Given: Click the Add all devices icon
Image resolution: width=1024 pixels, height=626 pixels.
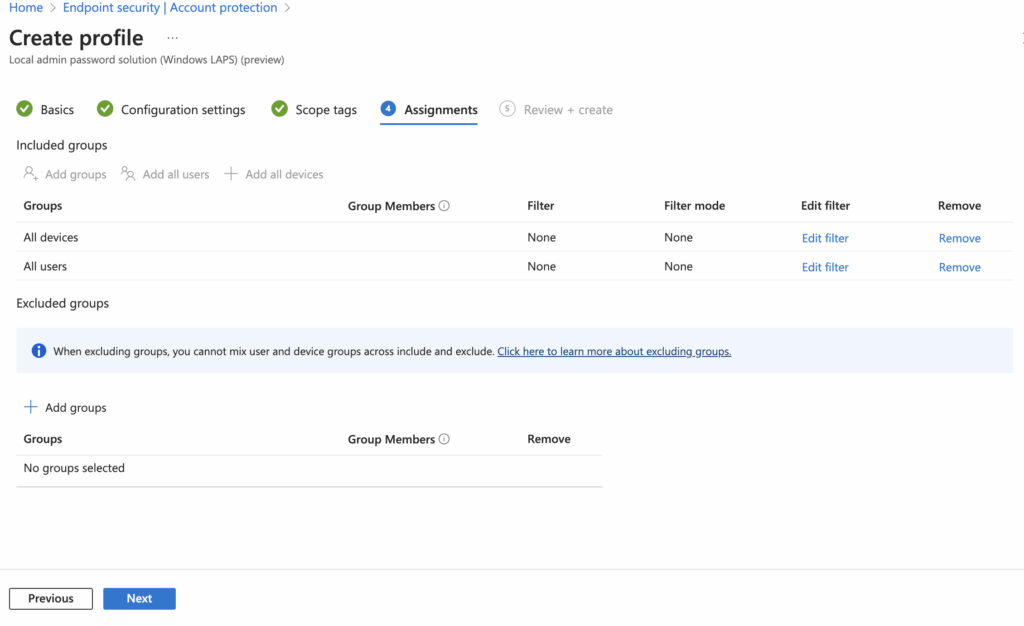Looking at the screenshot, I should 233,173.
